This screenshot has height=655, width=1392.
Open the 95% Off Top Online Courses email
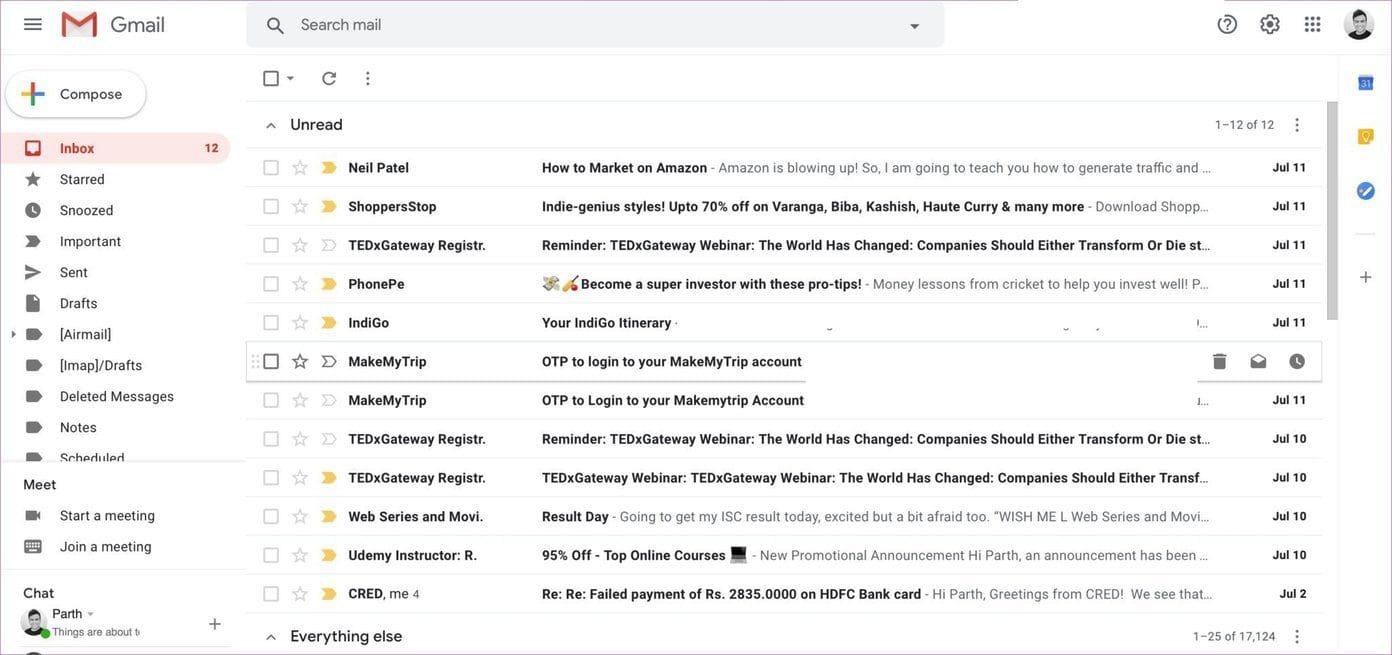coord(784,555)
